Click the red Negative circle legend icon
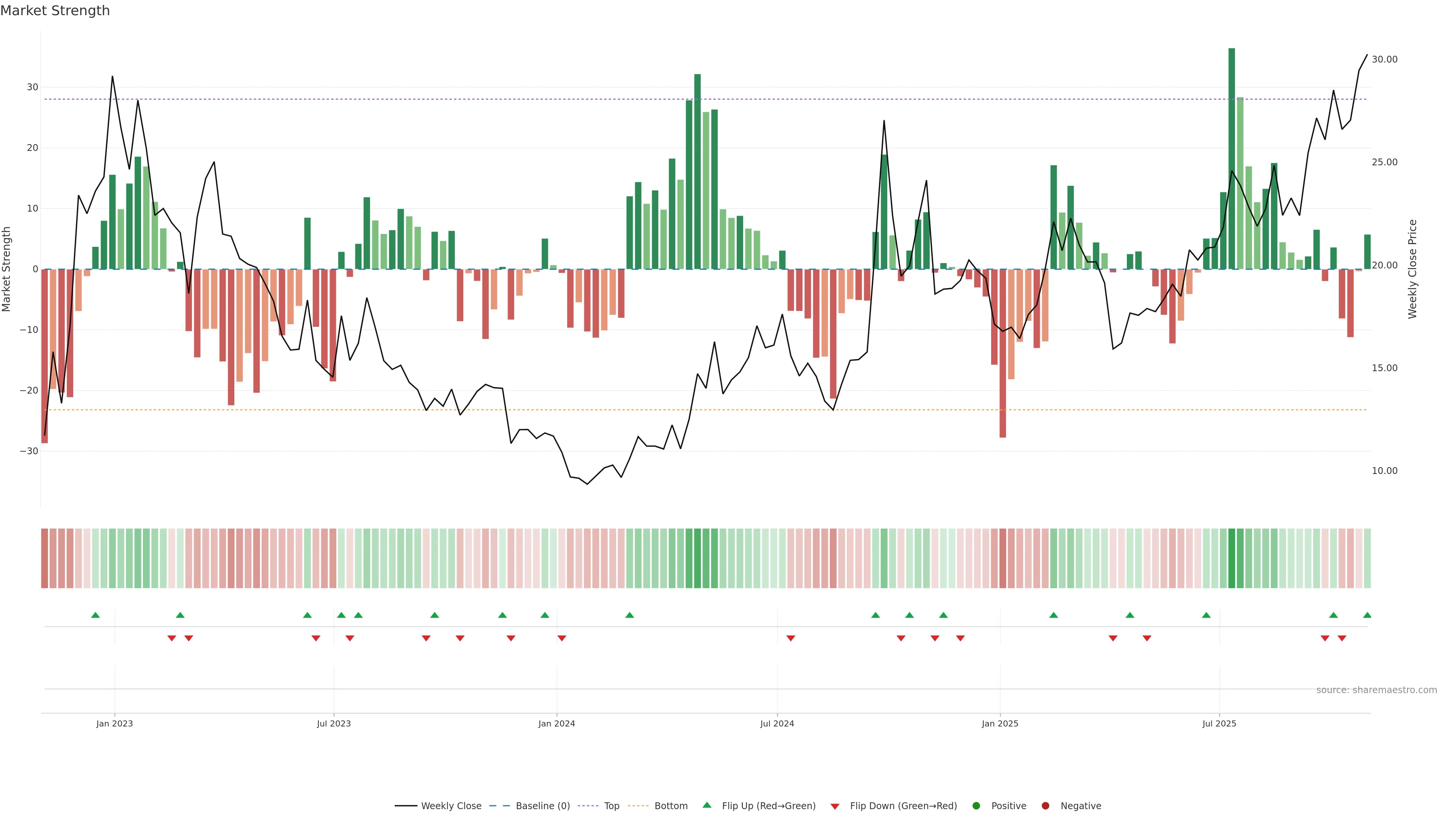The width and height of the screenshot is (1456, 819). 1045,806
